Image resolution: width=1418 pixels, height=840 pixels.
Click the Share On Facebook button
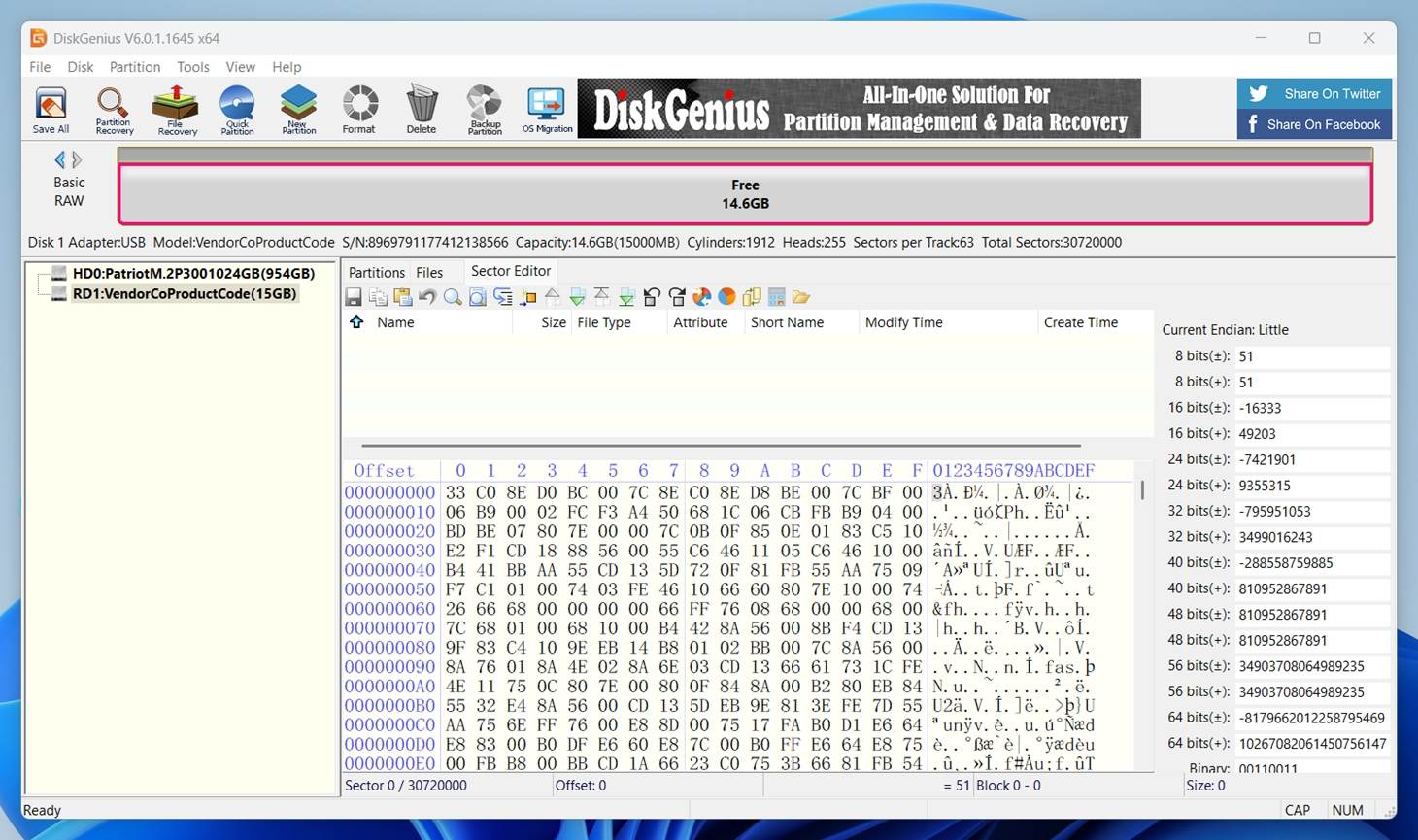(x=1314, y=124)
